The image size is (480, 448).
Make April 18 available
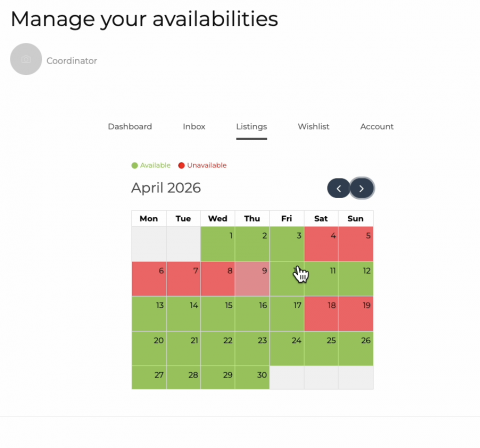click(x=321, y=314)
